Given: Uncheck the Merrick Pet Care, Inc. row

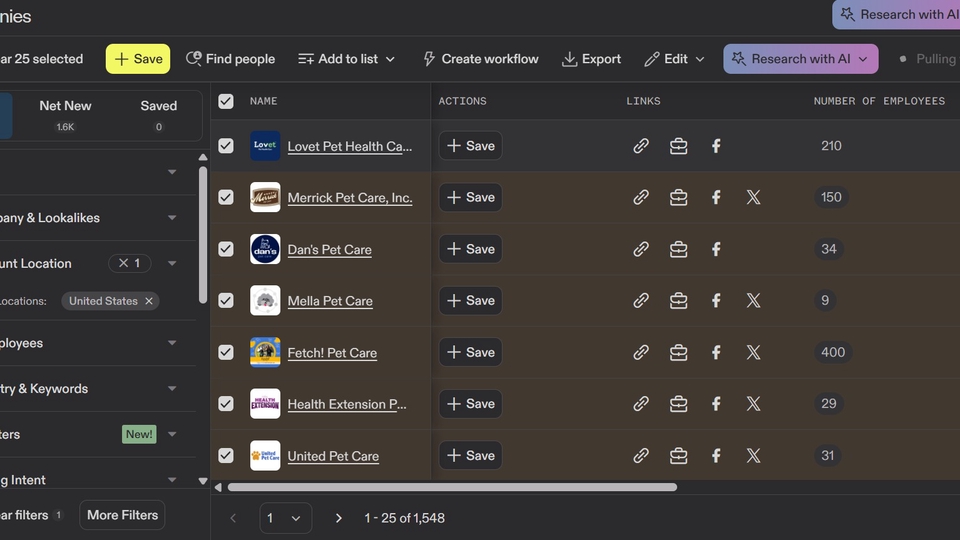Looking at the screenshot, I should (226, 198).
